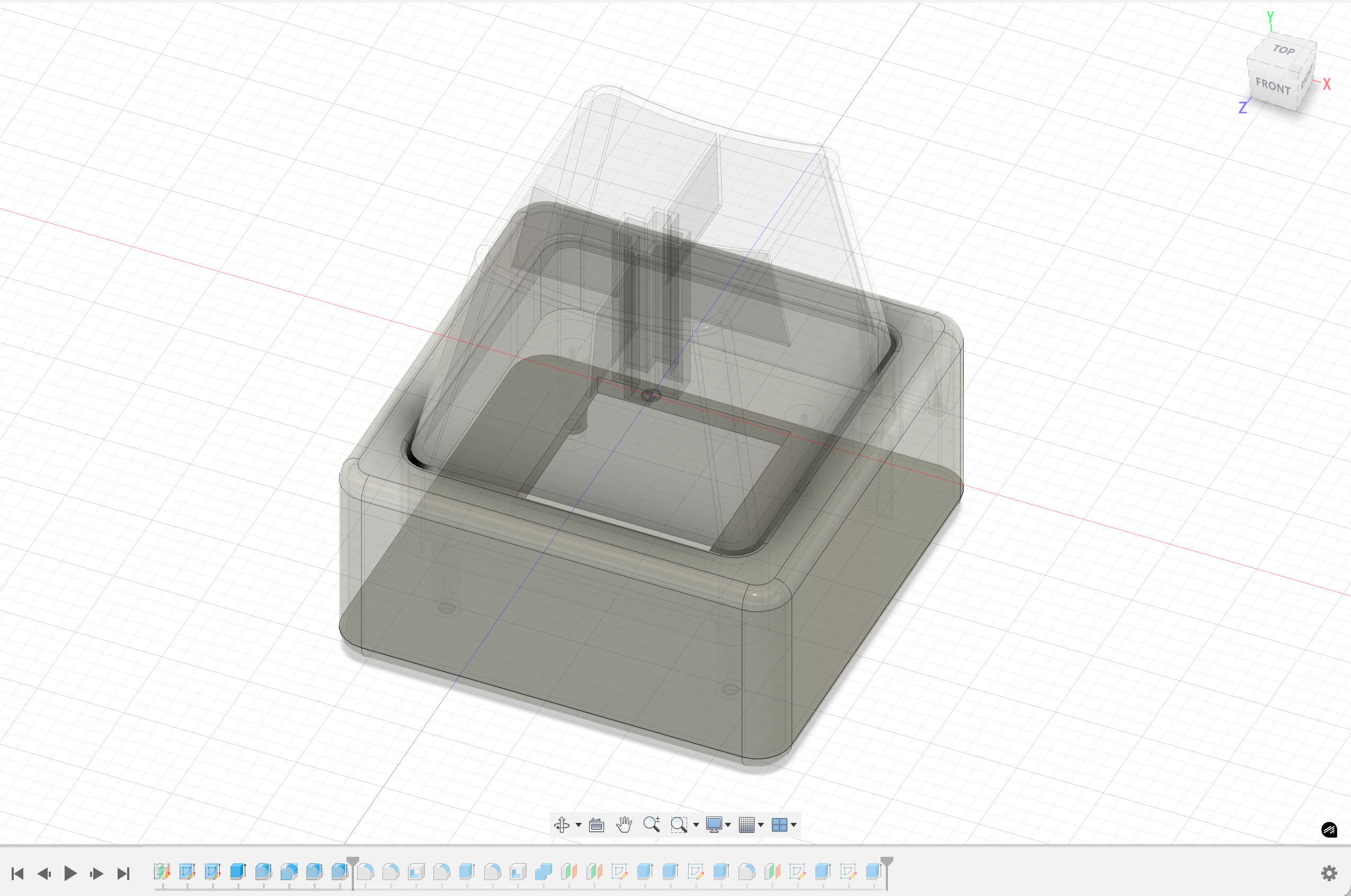This screenshot has width=1351, height=896.
Task: Select the first Fillet after the rollback marker
Action: click(x=366, y=872)
